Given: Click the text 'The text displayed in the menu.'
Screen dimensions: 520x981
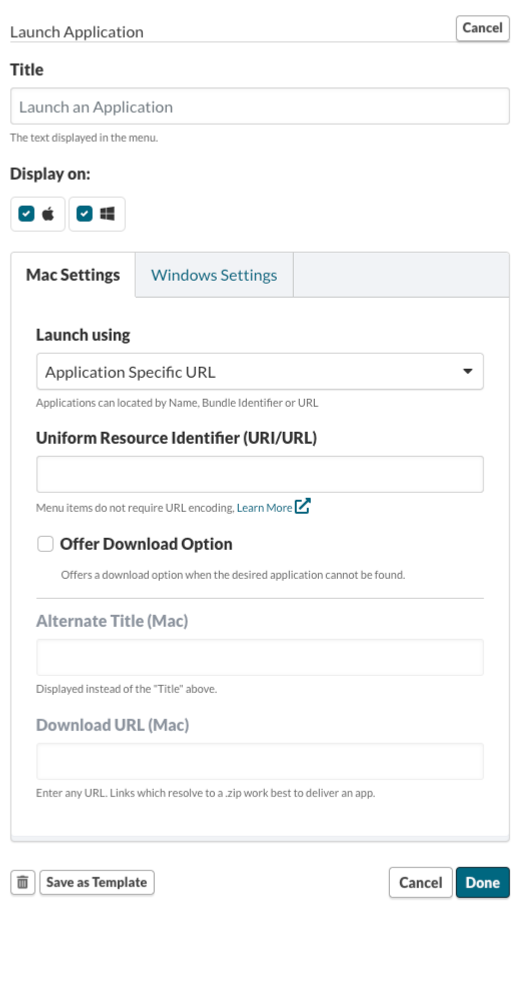Looking at the screenshot, I should (84, 138).
